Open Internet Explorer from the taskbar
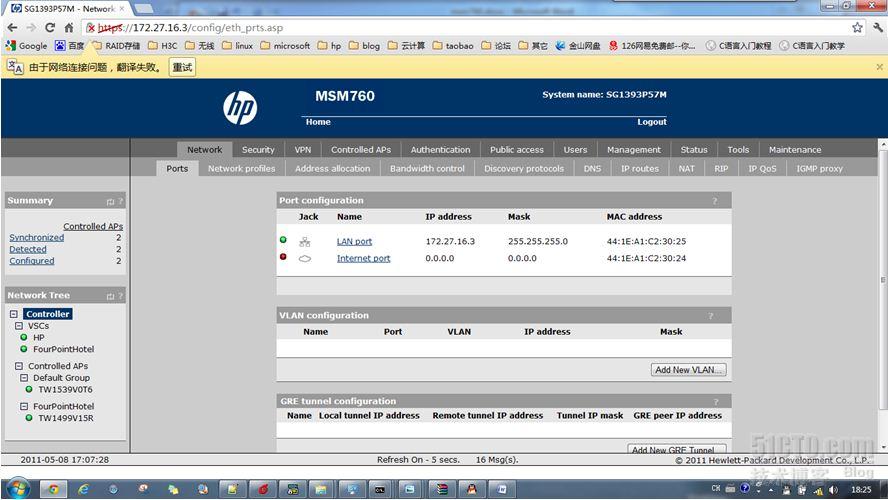 (x=83, y=489)
